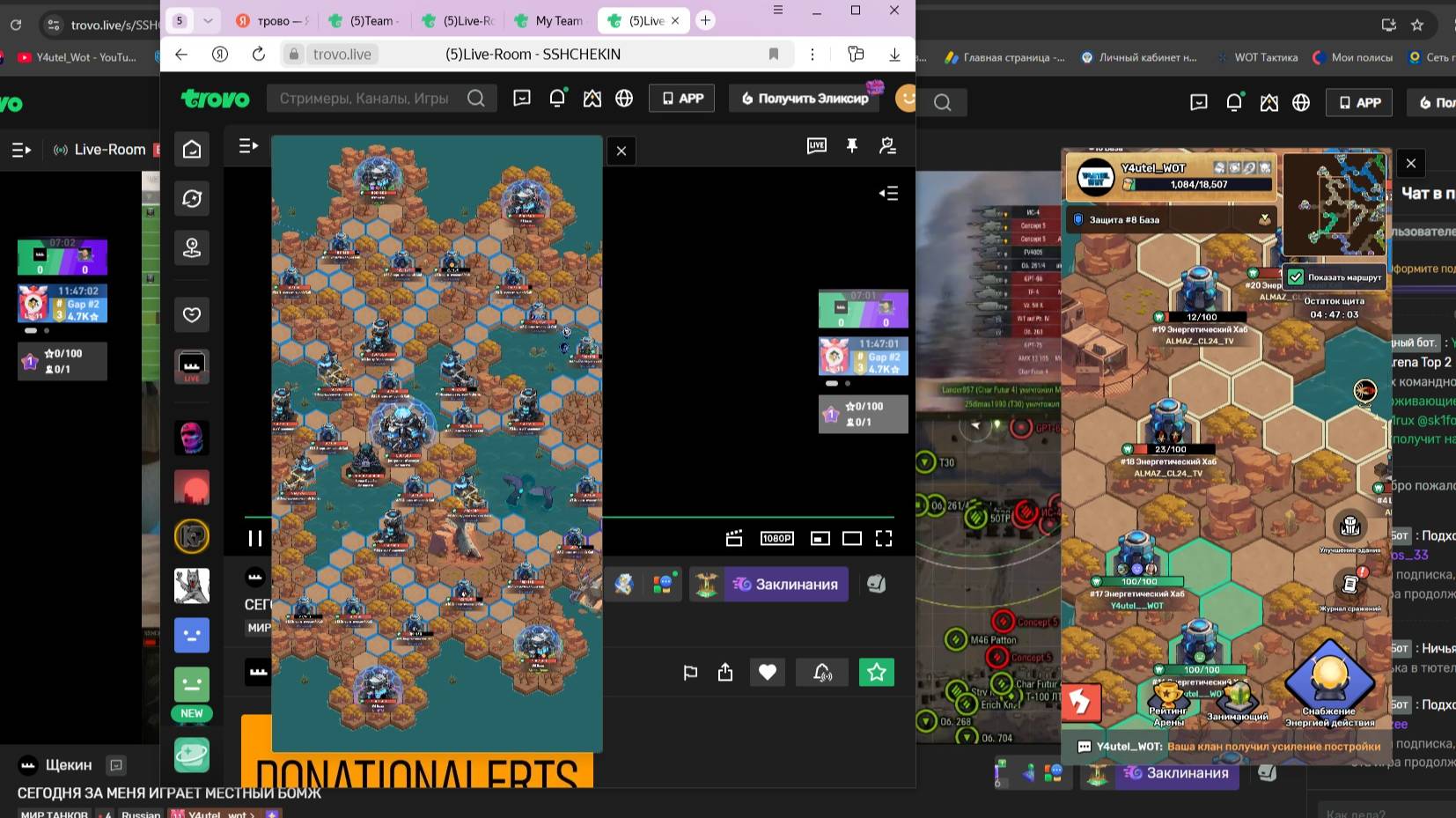Open Журнал сражений icon in game panel
This screenshot has width=1456, height=818.
pos(1350,588)
